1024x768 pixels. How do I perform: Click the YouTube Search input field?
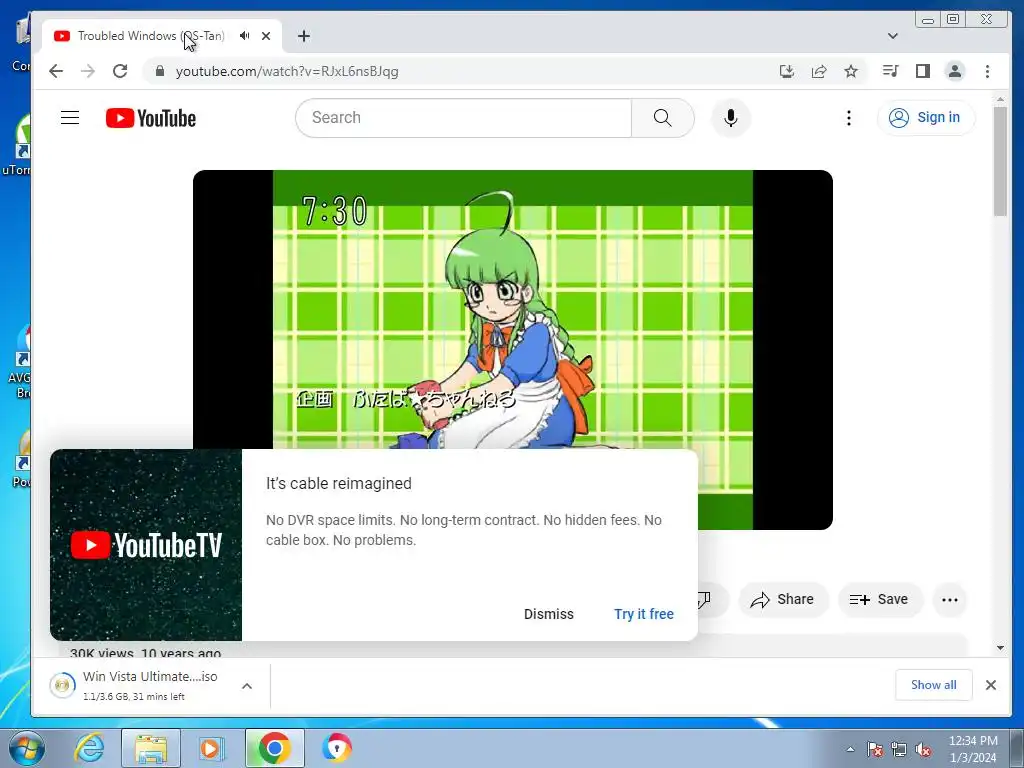pyautogui.click(x=464, y=118)
